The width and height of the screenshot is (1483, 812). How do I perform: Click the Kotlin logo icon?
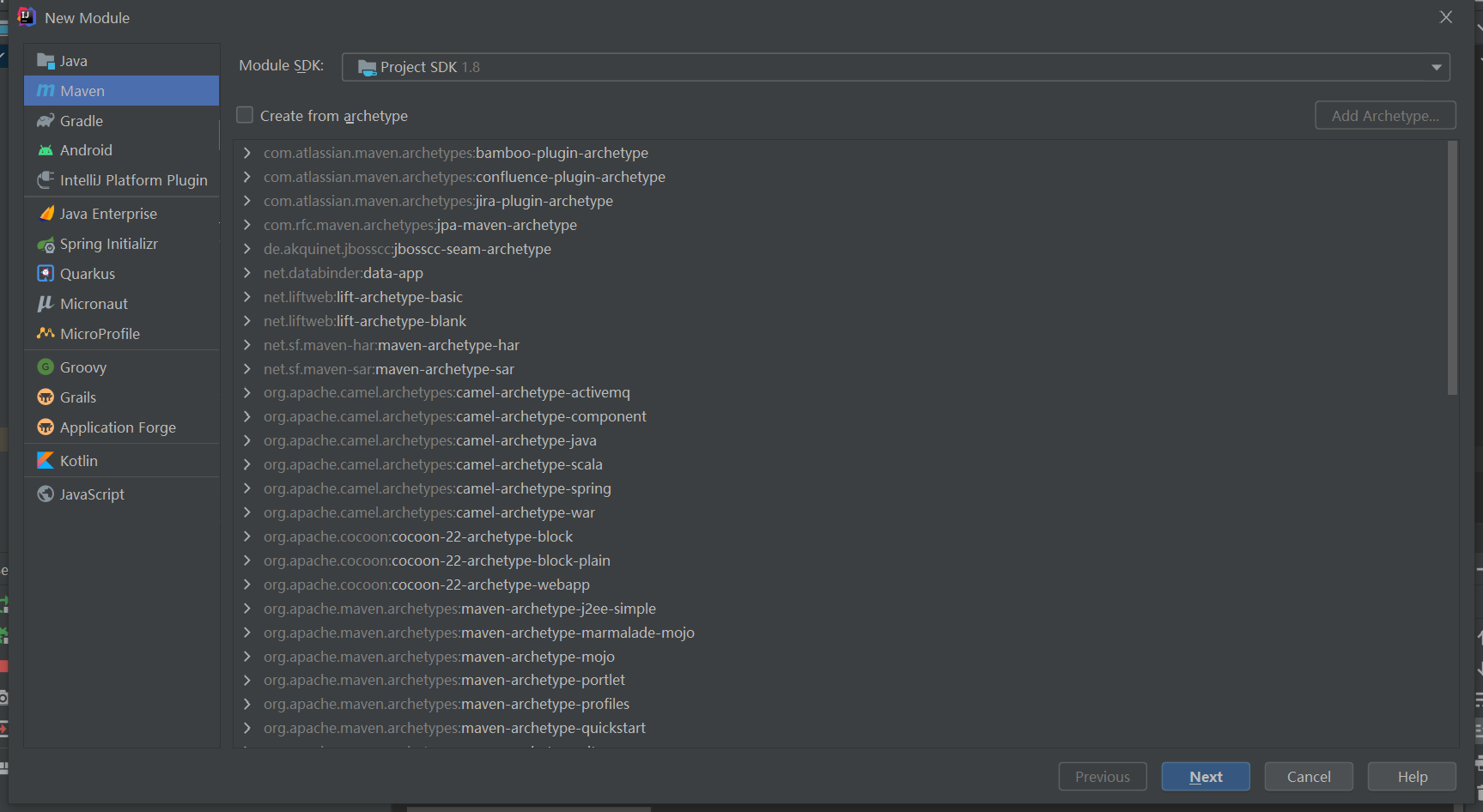click(x=46, y=461)
